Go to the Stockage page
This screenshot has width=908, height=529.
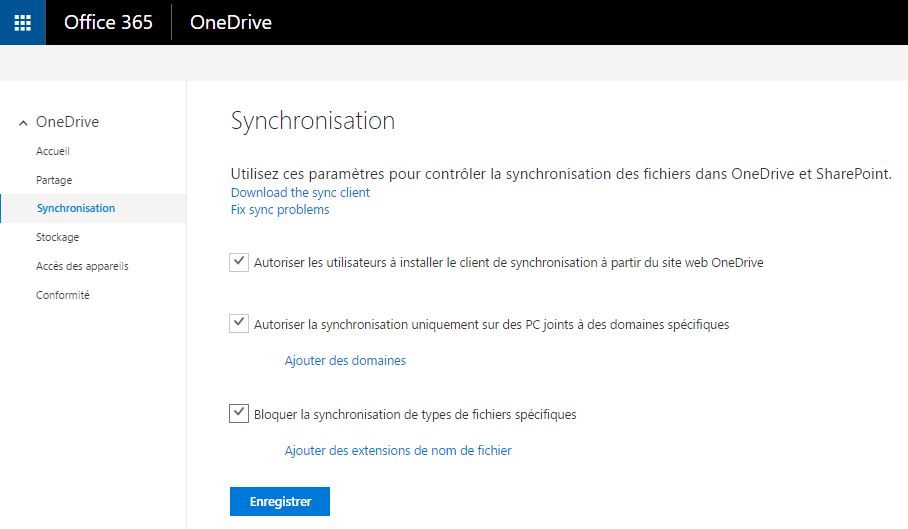(x=58, y=237)
